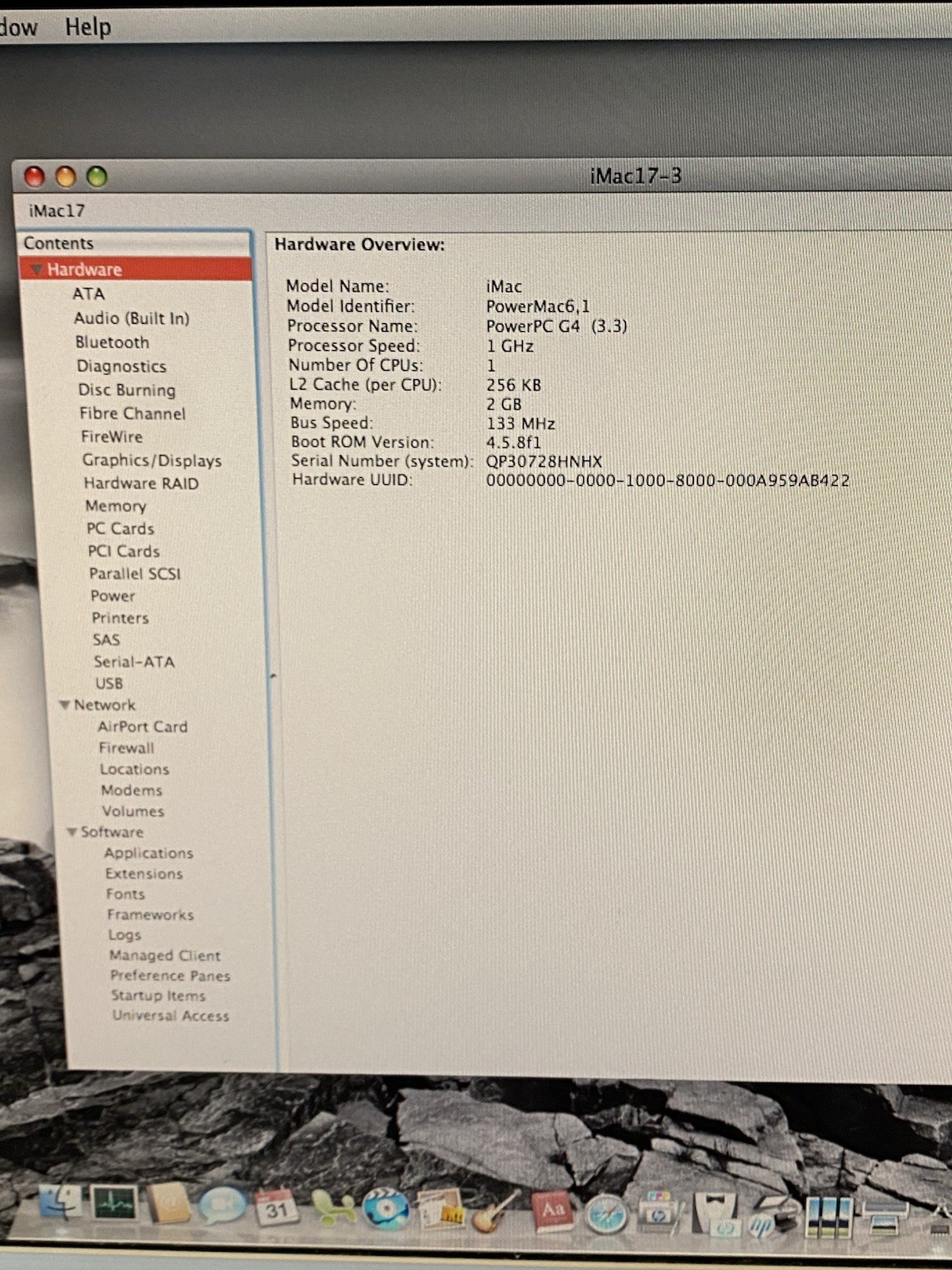Select Universal Access entry
The height and width of the screenshot is (1270, 952).
click(x=171, y=1016)
